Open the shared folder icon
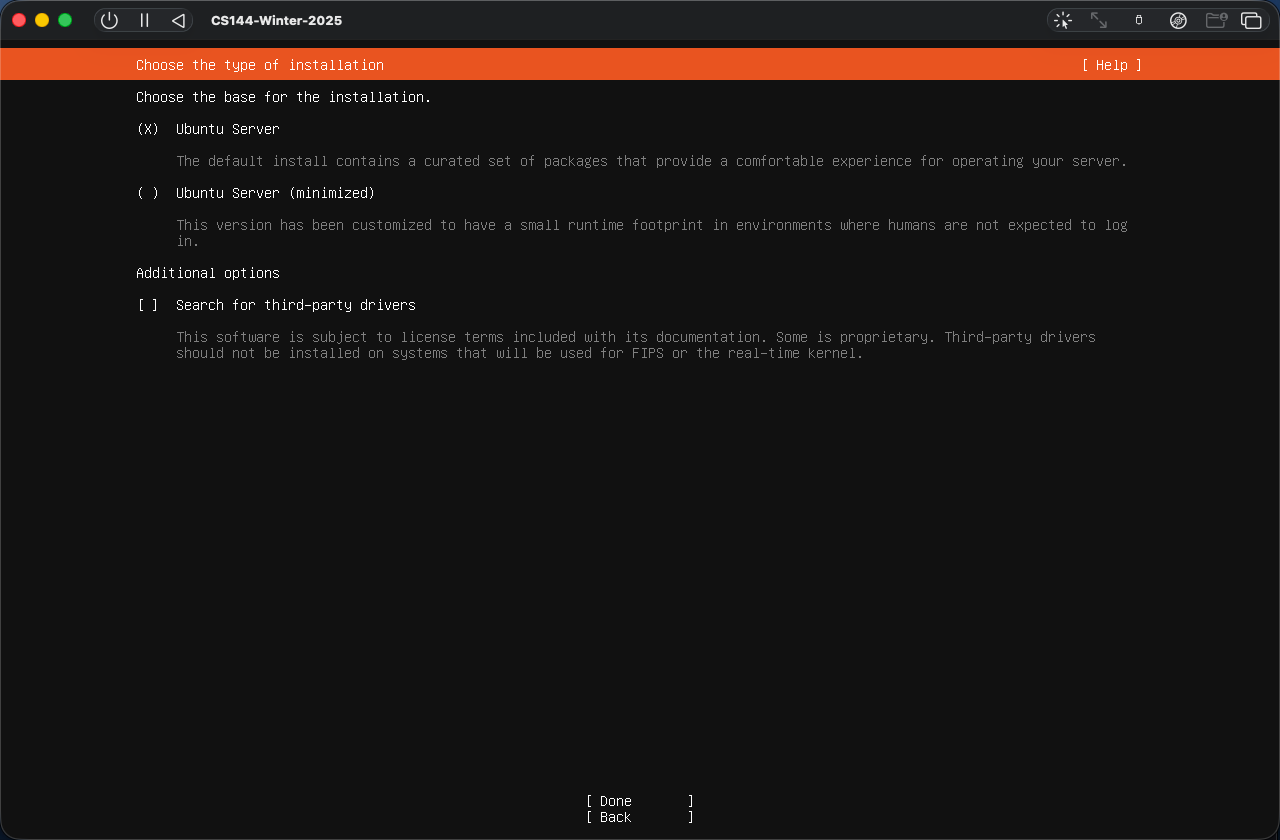Image resolution: width=1280 pixels, height=840 pixels. coord(1216,20)
